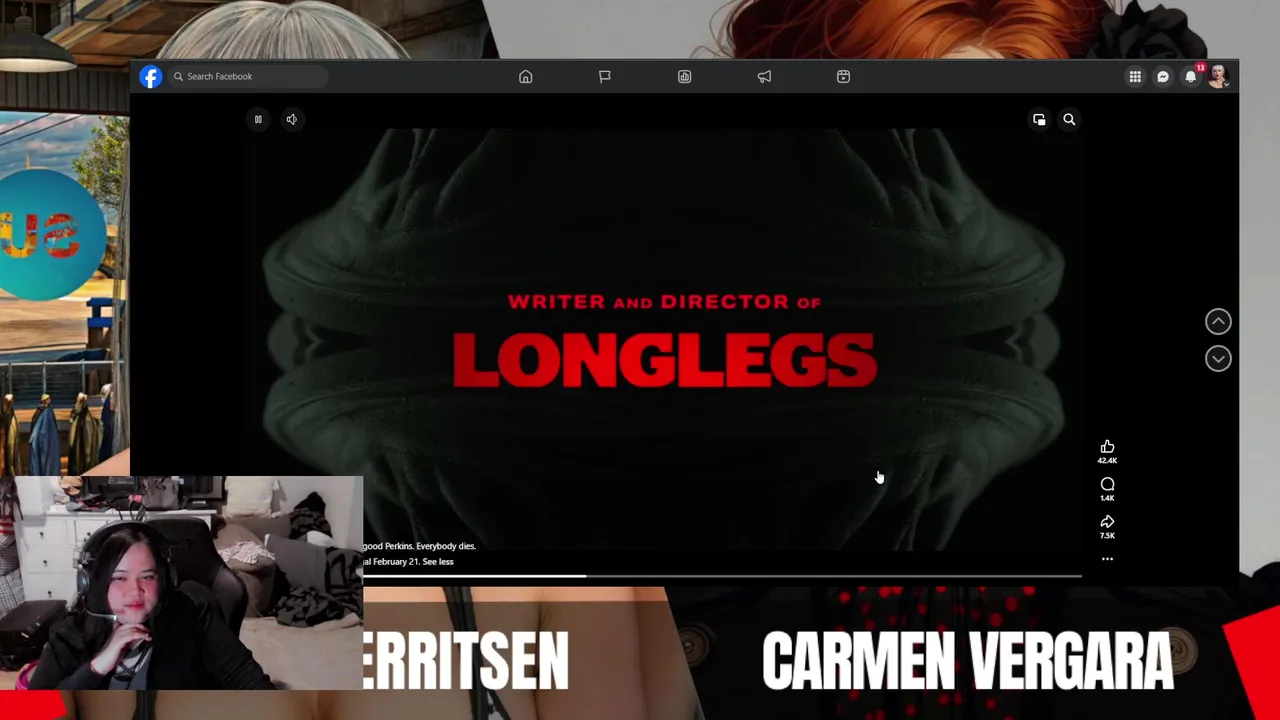Open the dashboard chart tab
The image size is (1280, 720).
click(x=684, y=77)
